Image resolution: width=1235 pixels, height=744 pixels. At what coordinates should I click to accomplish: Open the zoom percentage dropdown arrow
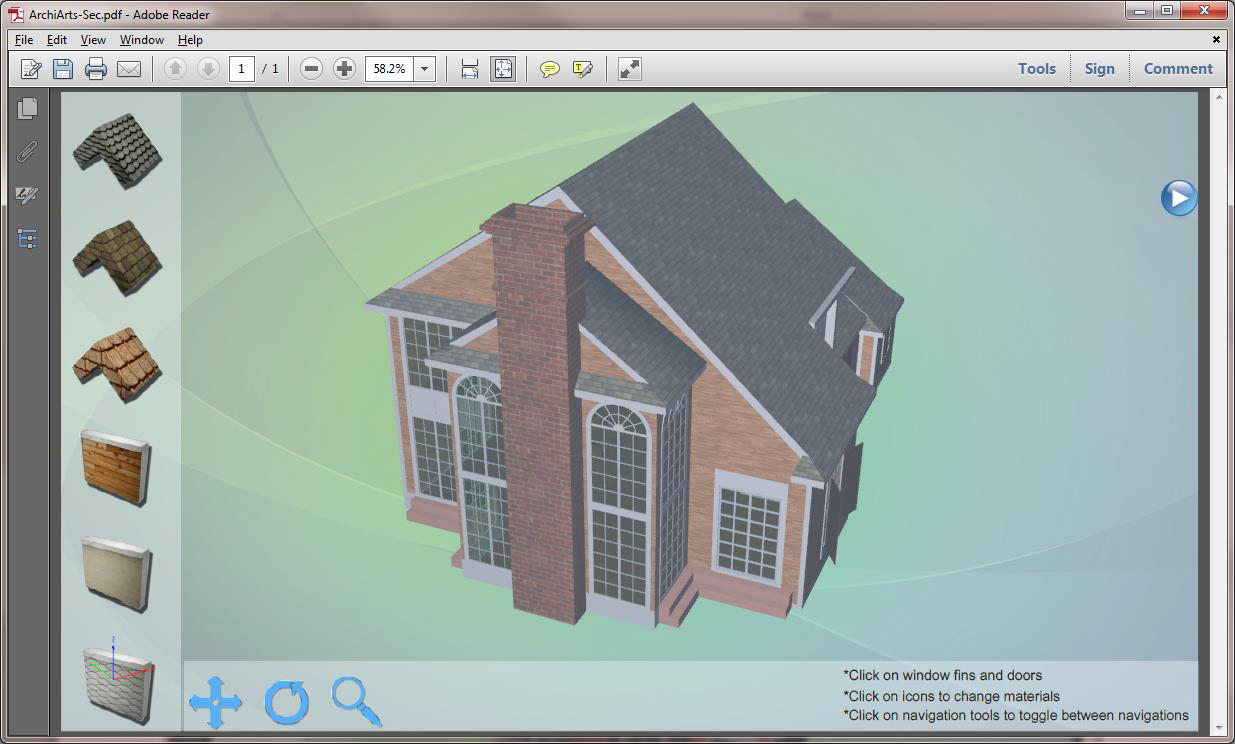point(425,69)
